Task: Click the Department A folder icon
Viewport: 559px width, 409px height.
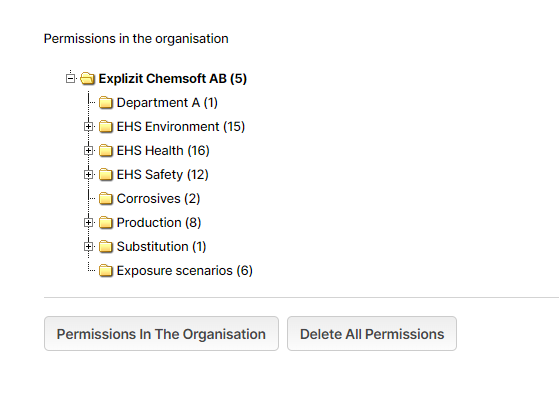Action: pyautogui.click(x=106, y=103)
